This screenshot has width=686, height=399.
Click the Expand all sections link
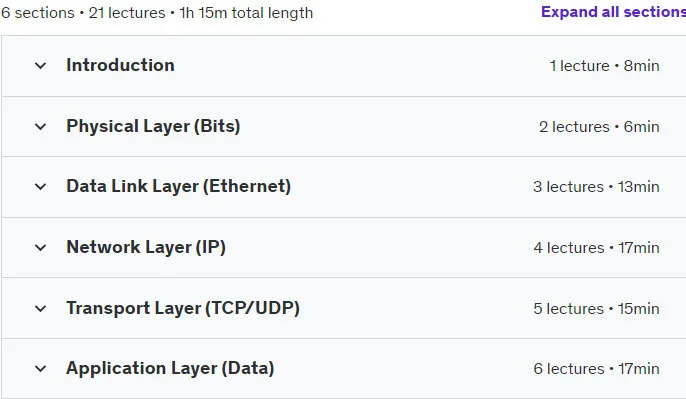coord(613,12)
